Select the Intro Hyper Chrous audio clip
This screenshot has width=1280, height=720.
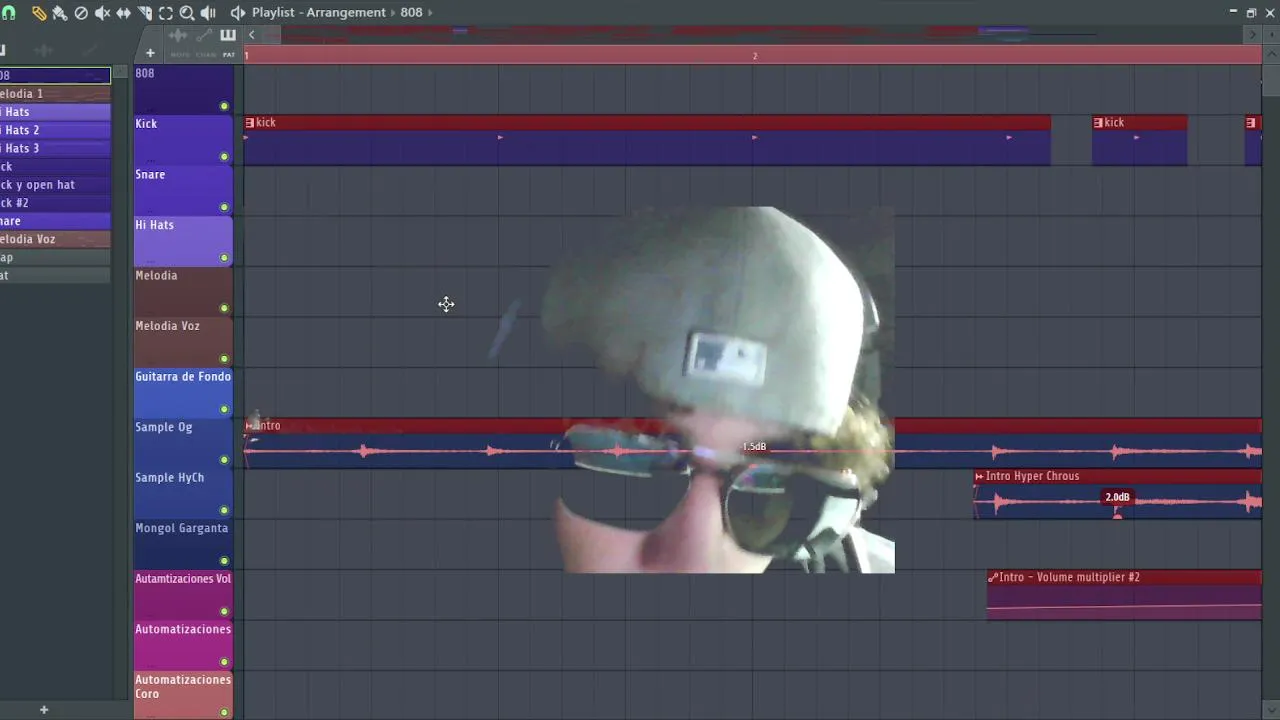tap(1118, 494)
